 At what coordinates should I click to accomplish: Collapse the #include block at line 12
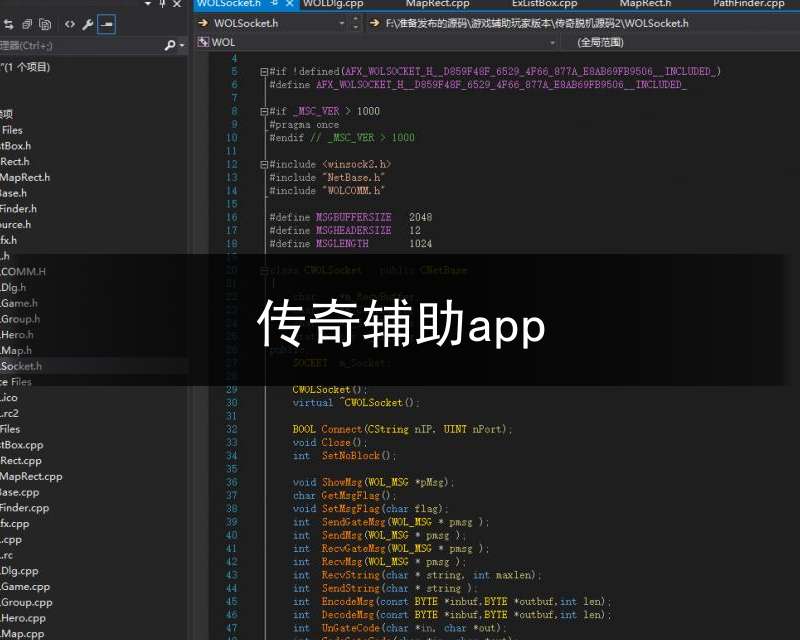[x=264, y=164]
